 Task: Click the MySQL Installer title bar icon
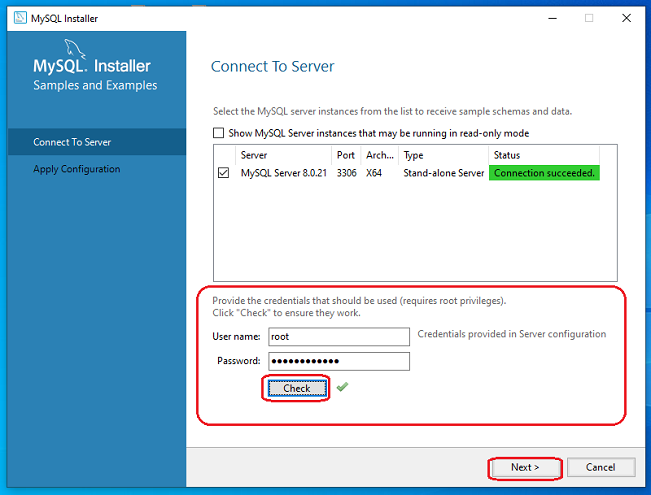(20, 18)
